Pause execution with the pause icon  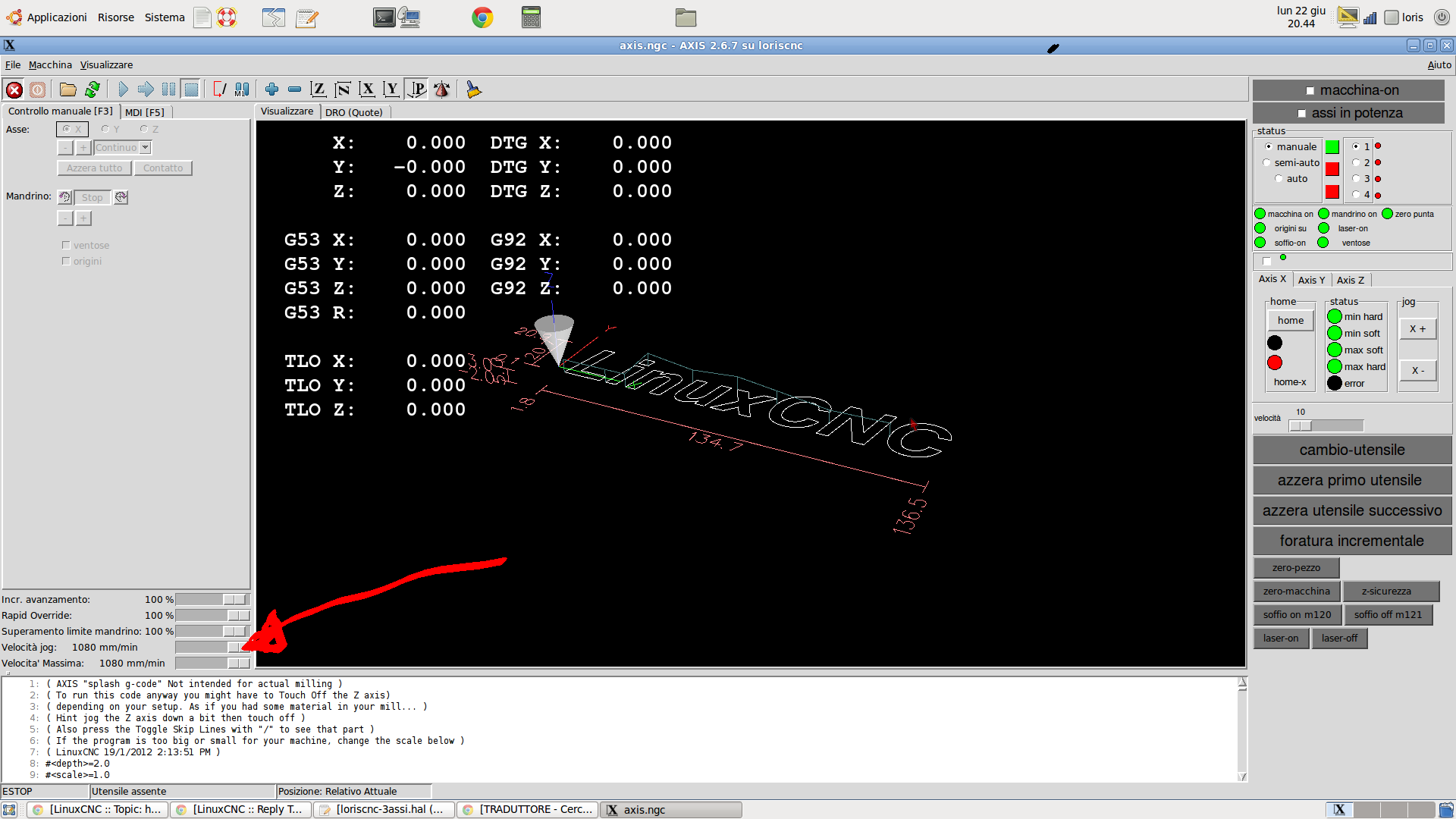pyautogui.click(x=168, y=90)
